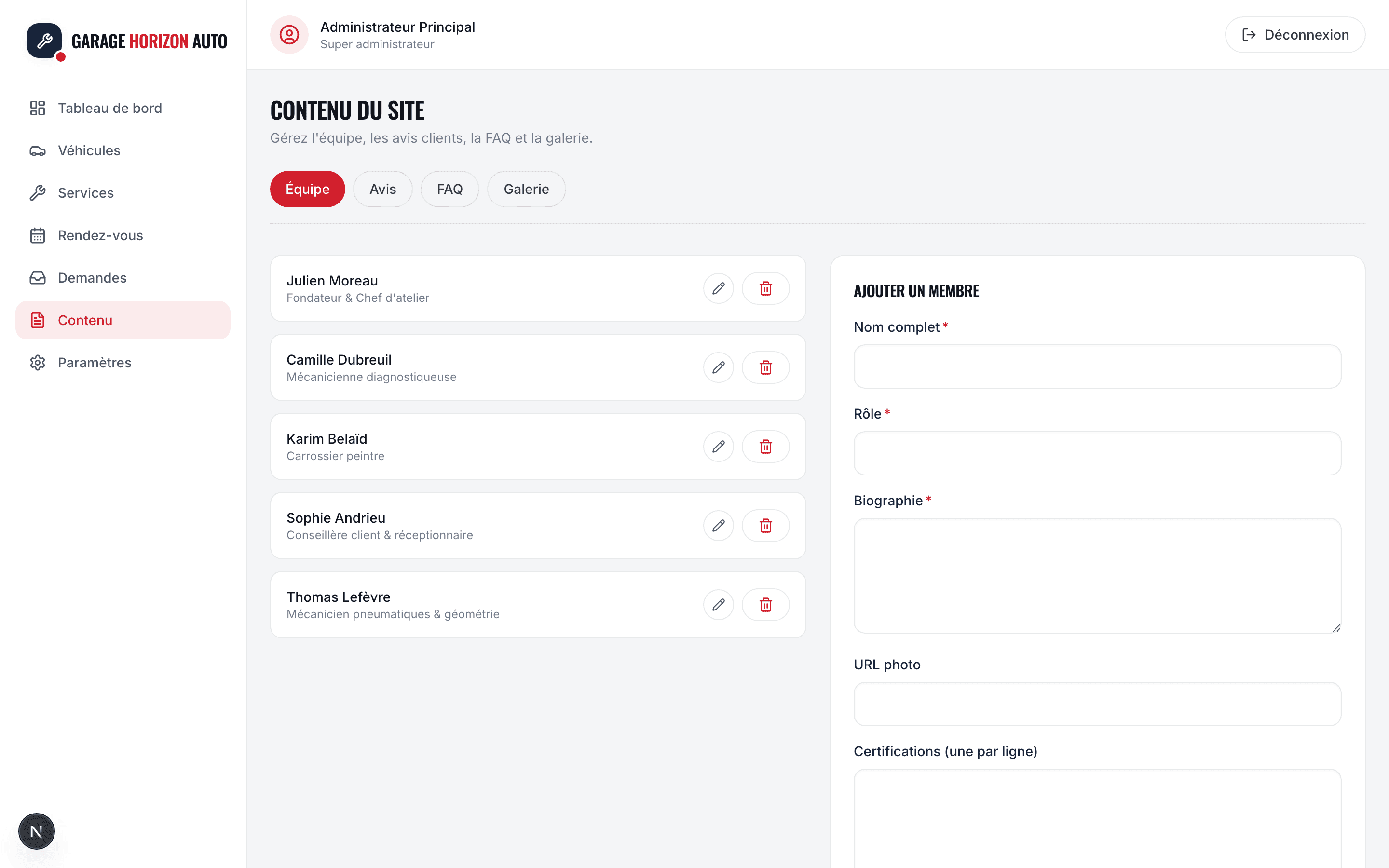Open Tableau de bord in sidebar
1389x868 pixels.
[x=123, y=108]
